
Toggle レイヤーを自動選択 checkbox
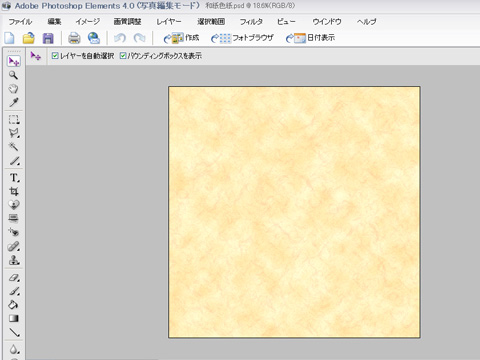pyautogui.click(x=55, y=56)
